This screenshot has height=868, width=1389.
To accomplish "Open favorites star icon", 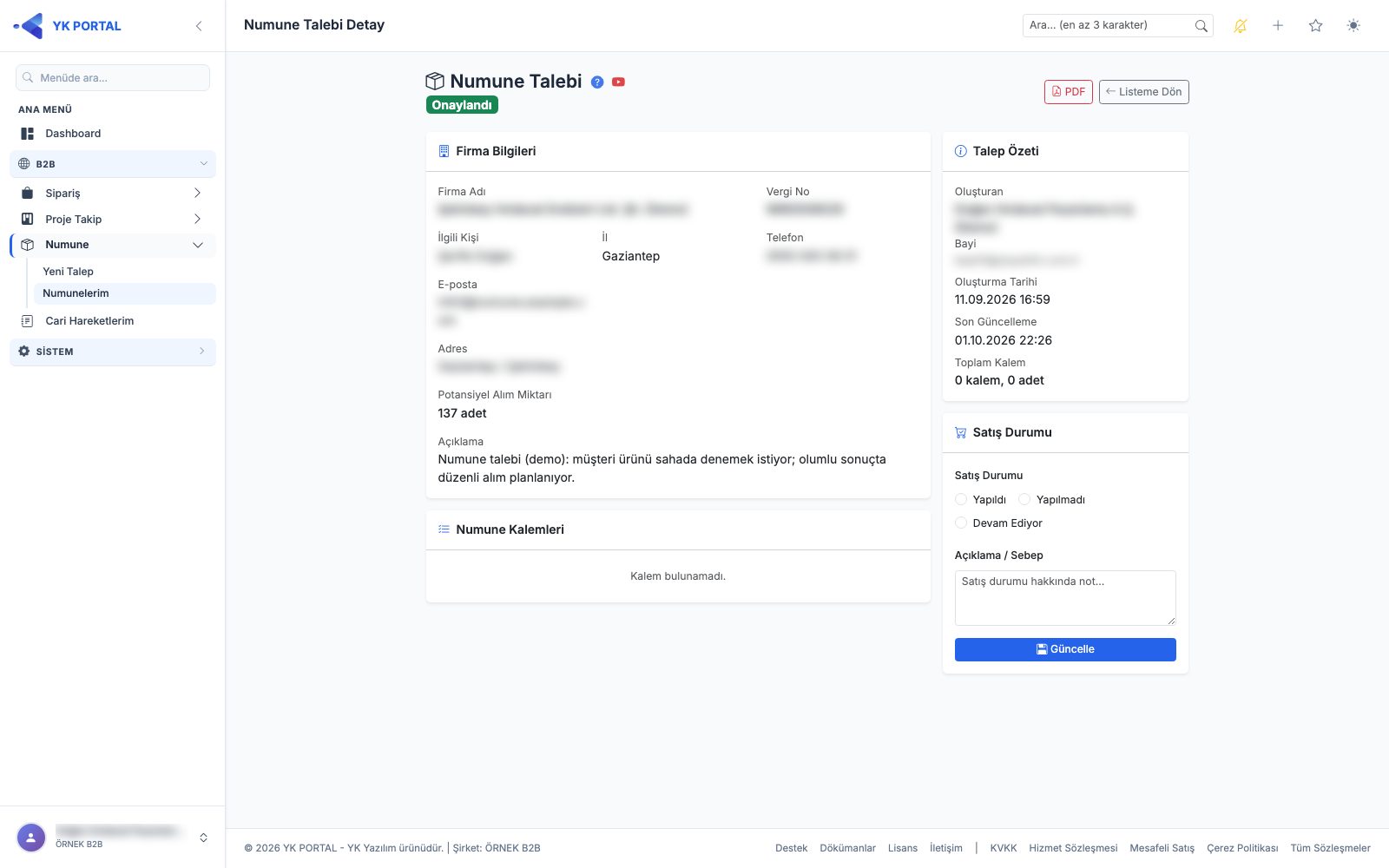I will click(x=1315, y=26).
